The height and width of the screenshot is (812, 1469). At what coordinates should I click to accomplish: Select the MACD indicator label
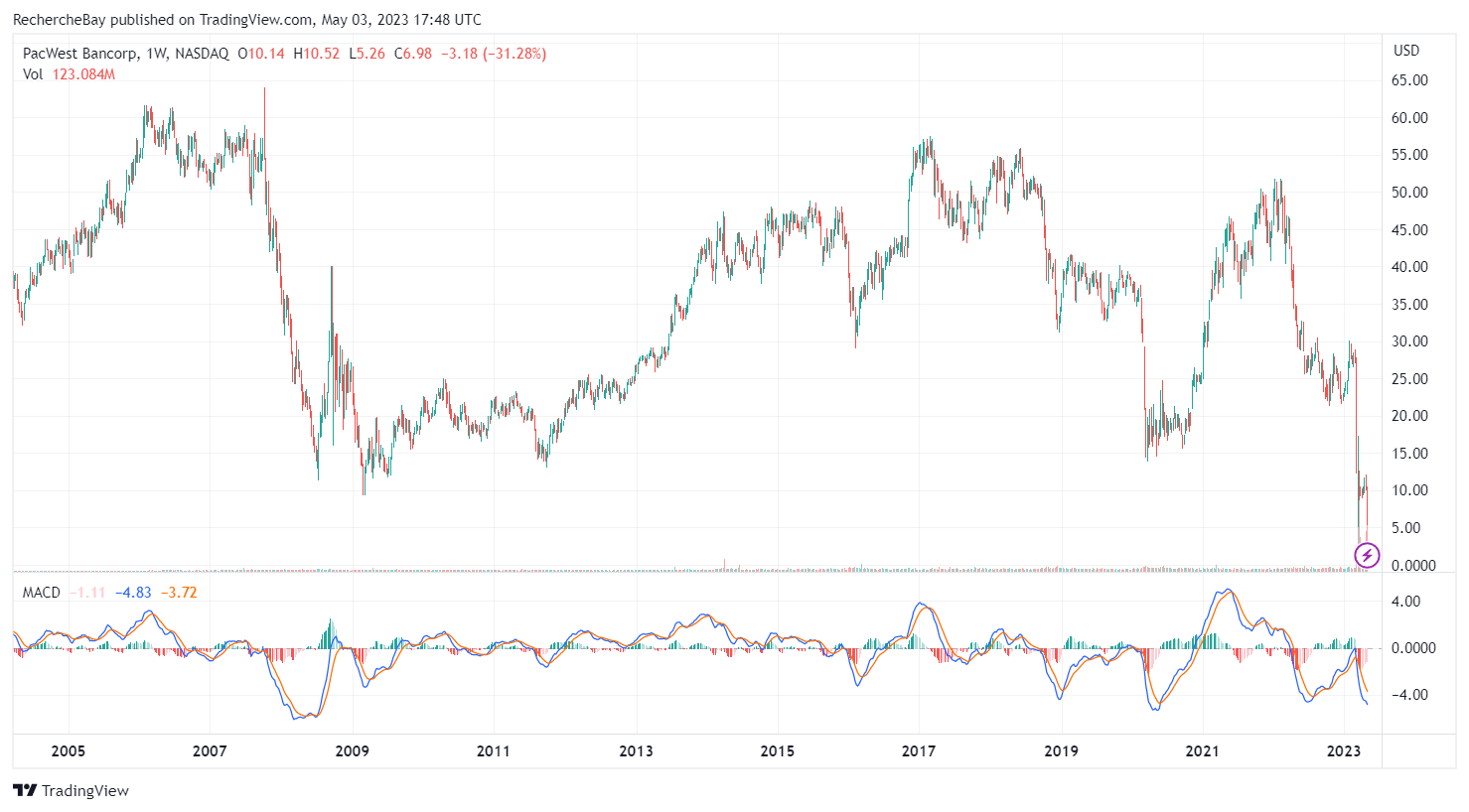click(x=42, y=593)
